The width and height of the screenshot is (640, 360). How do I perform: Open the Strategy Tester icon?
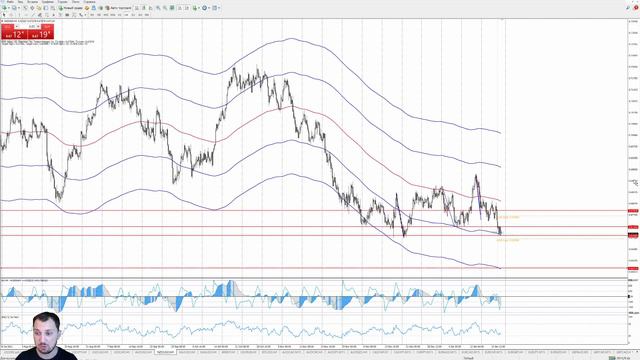pyautogui.click(x=53, y=8)
